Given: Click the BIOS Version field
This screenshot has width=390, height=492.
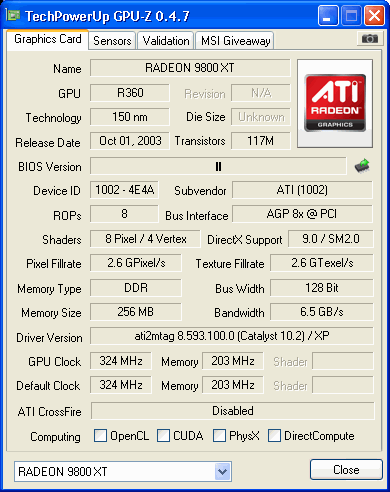Looking at the screenshot, I should click(x=218, y=166).
